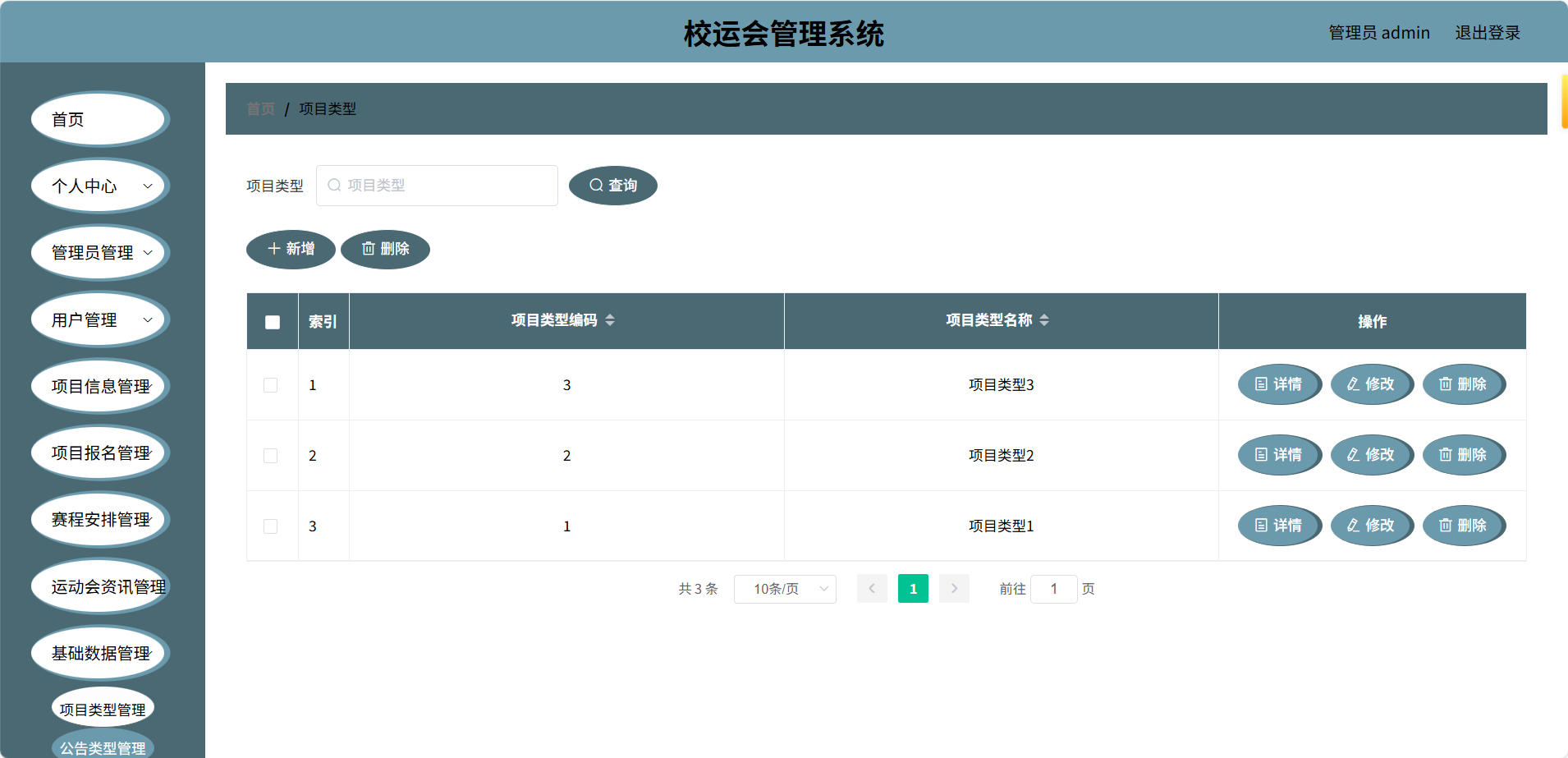Click the 索引 column header
1568x758 pixels.
tap(323, 322)
